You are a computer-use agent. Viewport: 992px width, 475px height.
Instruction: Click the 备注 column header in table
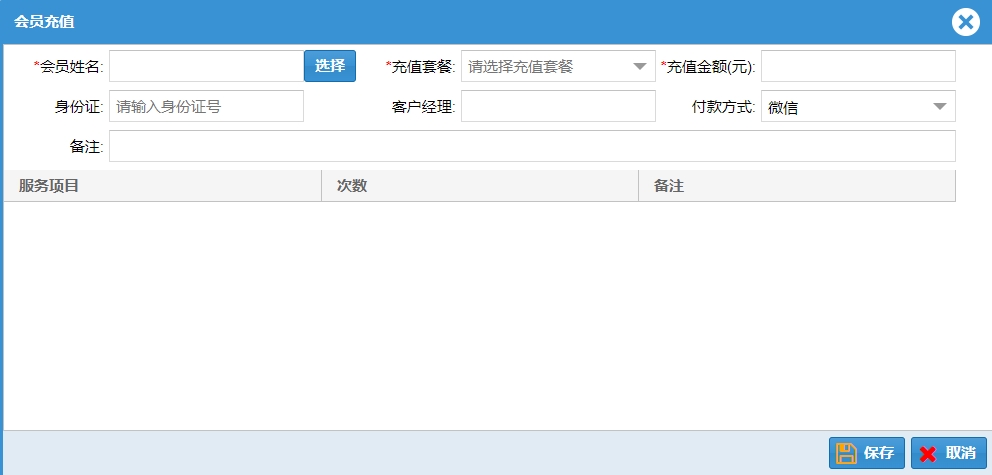(x=797, y=186)
